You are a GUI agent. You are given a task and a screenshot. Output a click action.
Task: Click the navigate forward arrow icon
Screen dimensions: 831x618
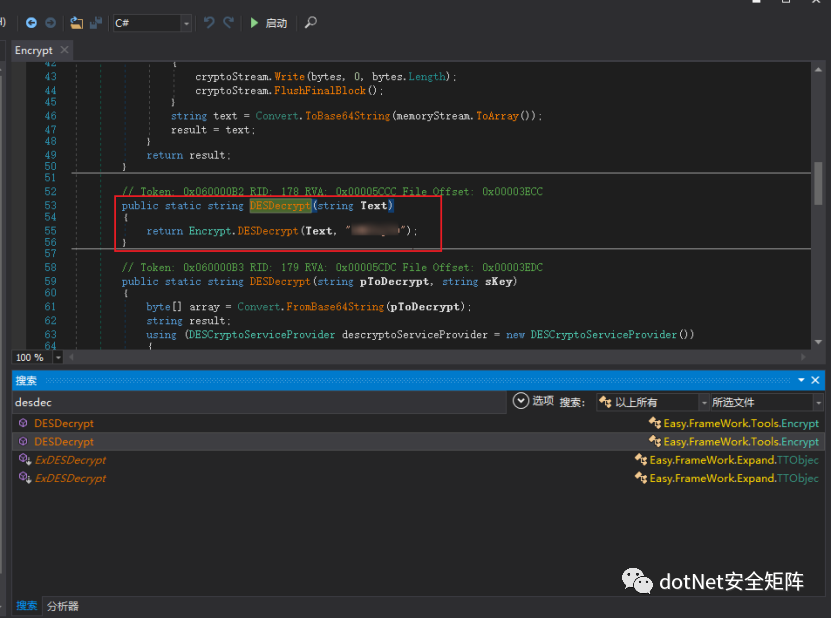point(50,22)
